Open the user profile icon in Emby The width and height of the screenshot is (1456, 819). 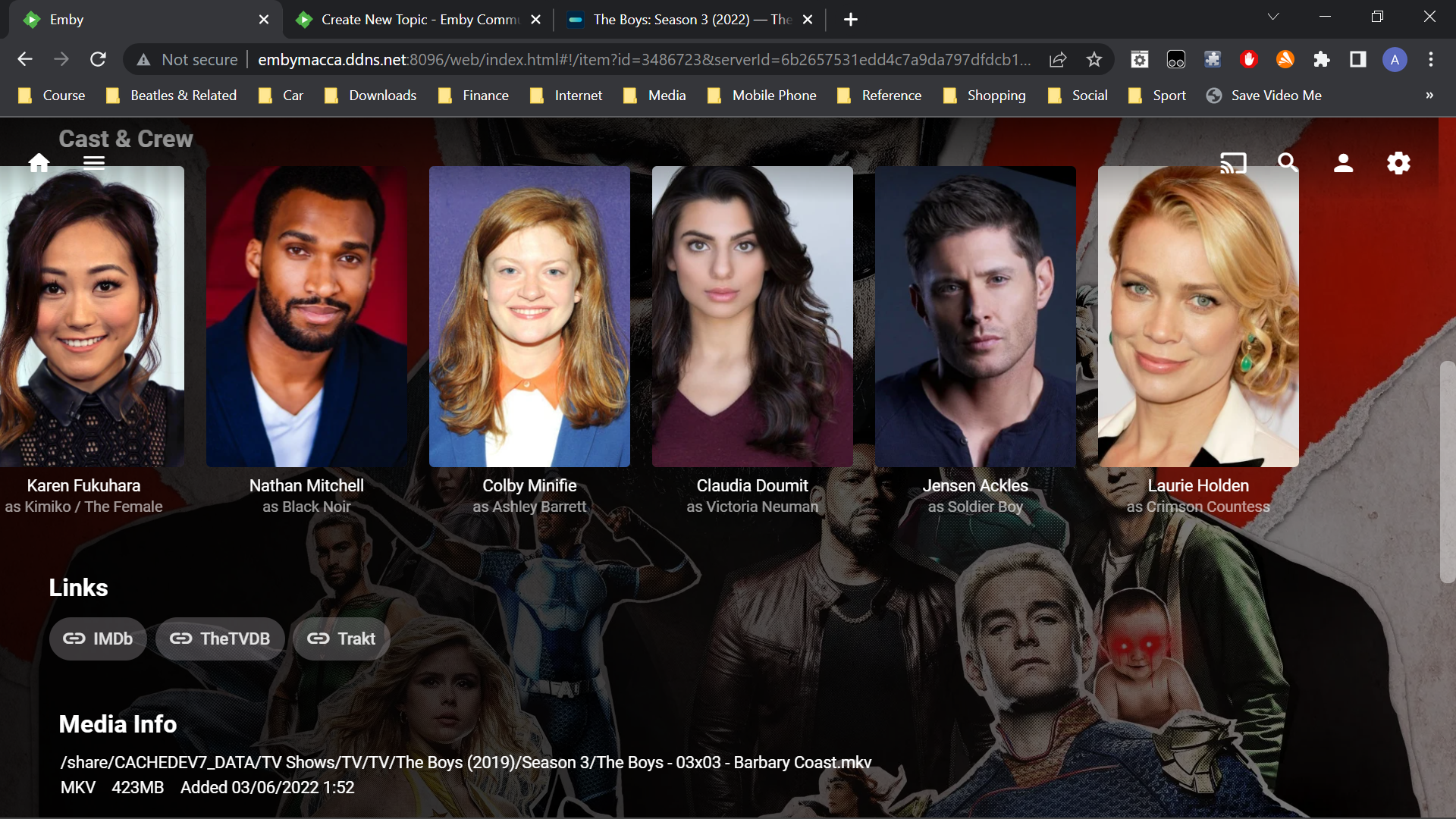tap(1343, 163)
